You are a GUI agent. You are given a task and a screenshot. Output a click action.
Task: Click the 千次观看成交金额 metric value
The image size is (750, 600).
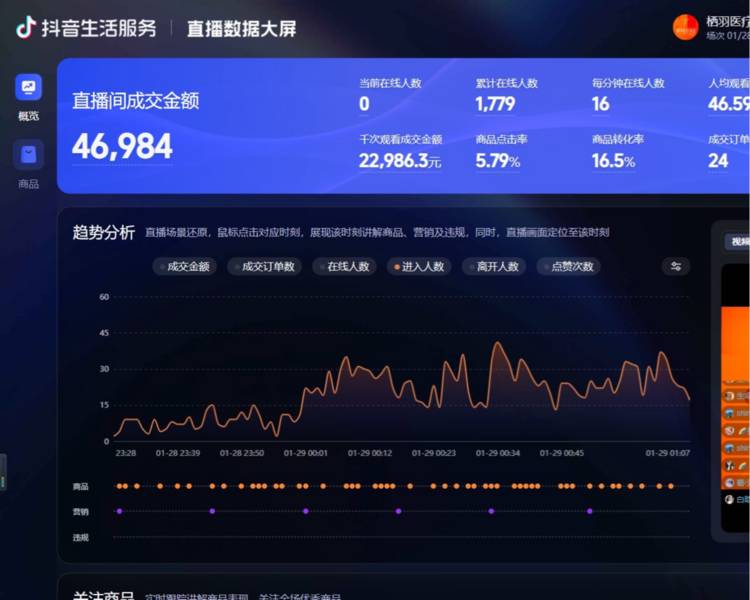[399, 160]
